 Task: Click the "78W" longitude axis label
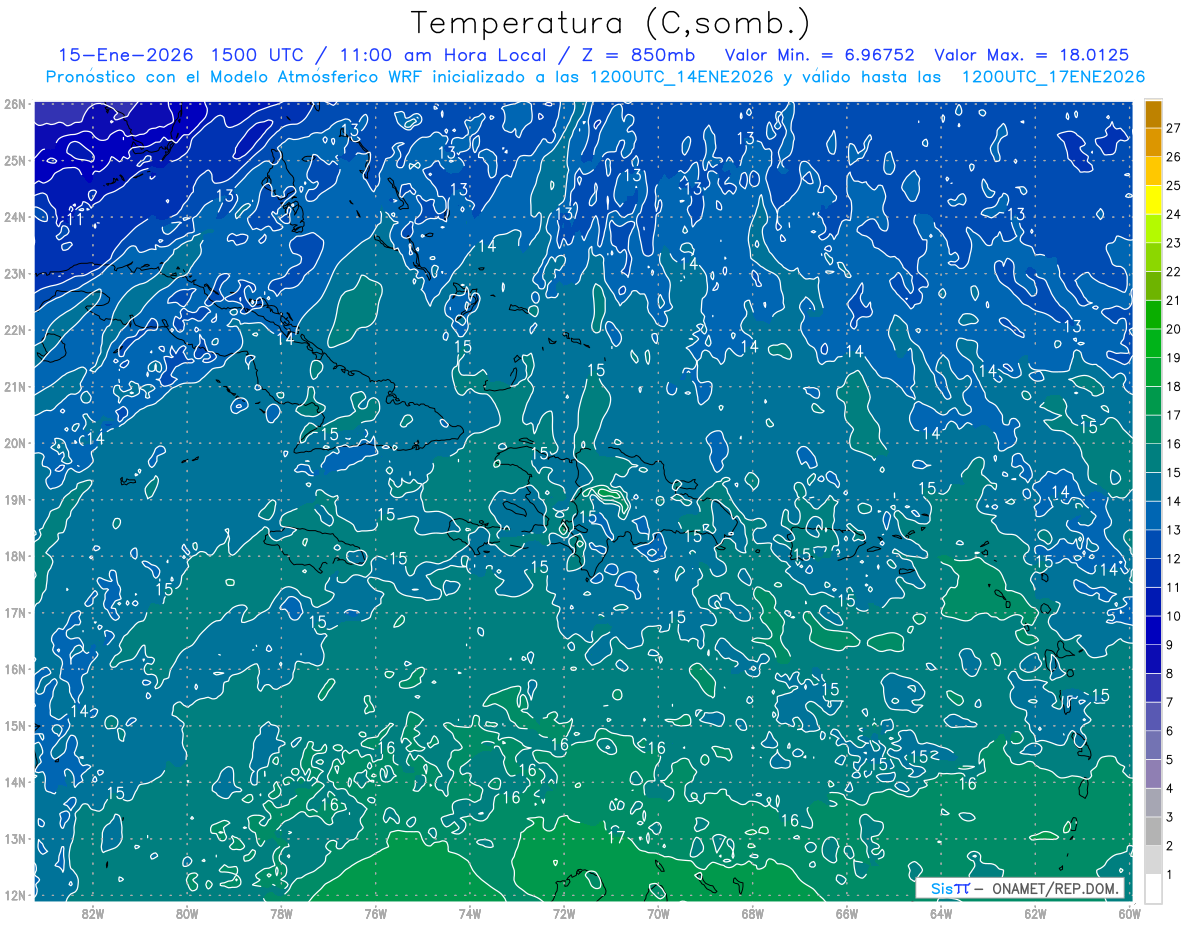point(281,913)
